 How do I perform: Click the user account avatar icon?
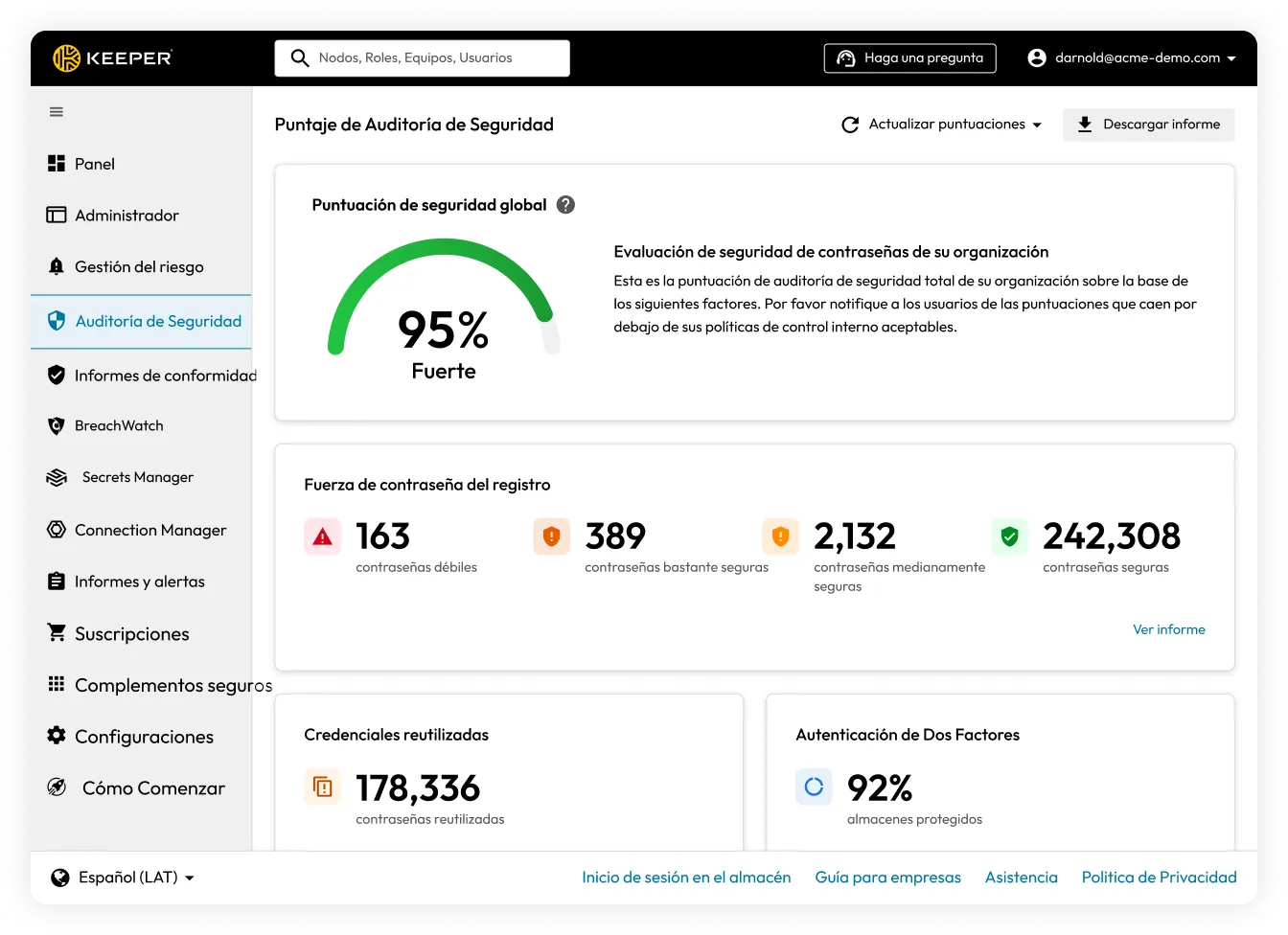(x=1037, y=58)
